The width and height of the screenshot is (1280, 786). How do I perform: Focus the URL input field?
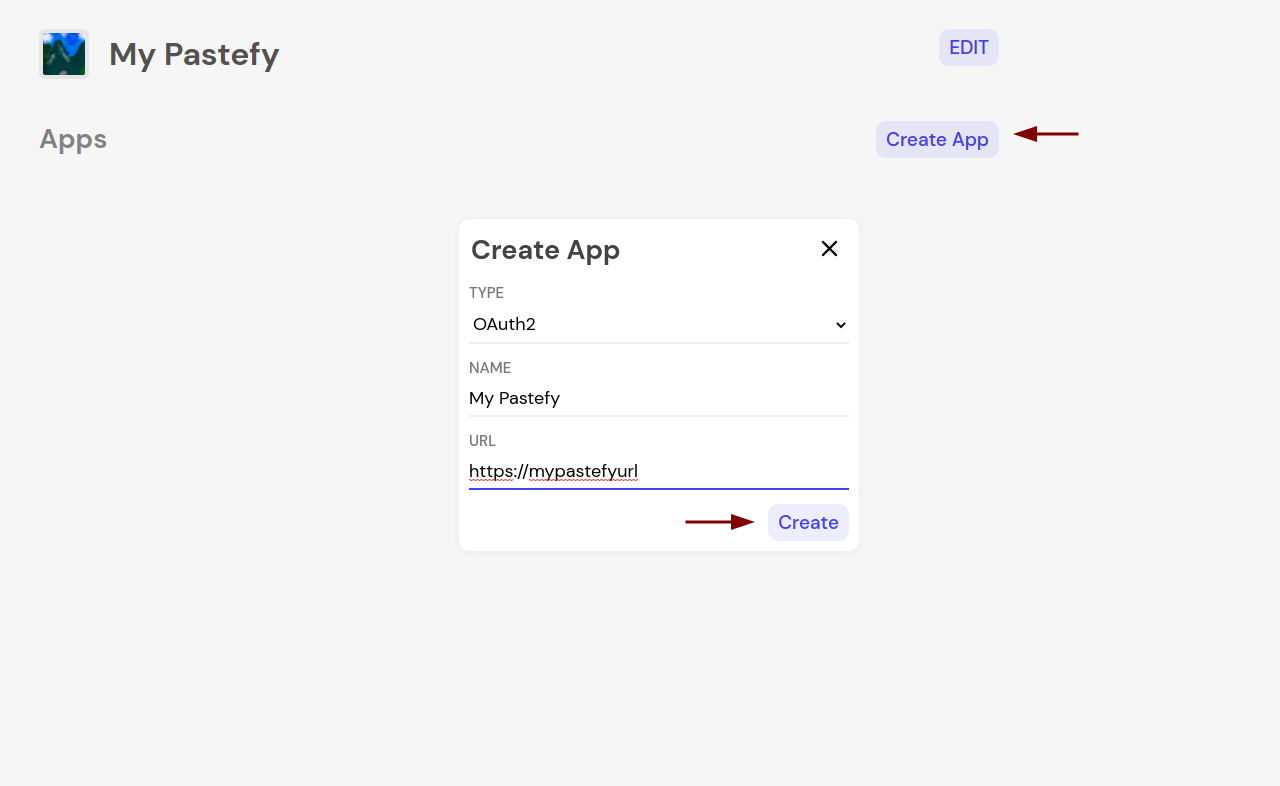[740, 471]
